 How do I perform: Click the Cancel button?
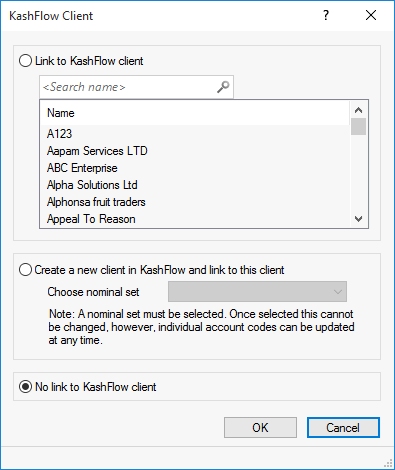pyautogui.click(x=343, y=427)
